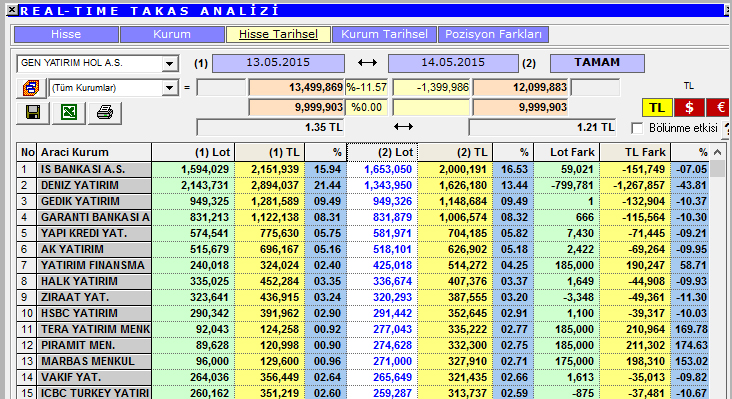
Task: Sort by TL Fark column header
Action: coord(635,152)
